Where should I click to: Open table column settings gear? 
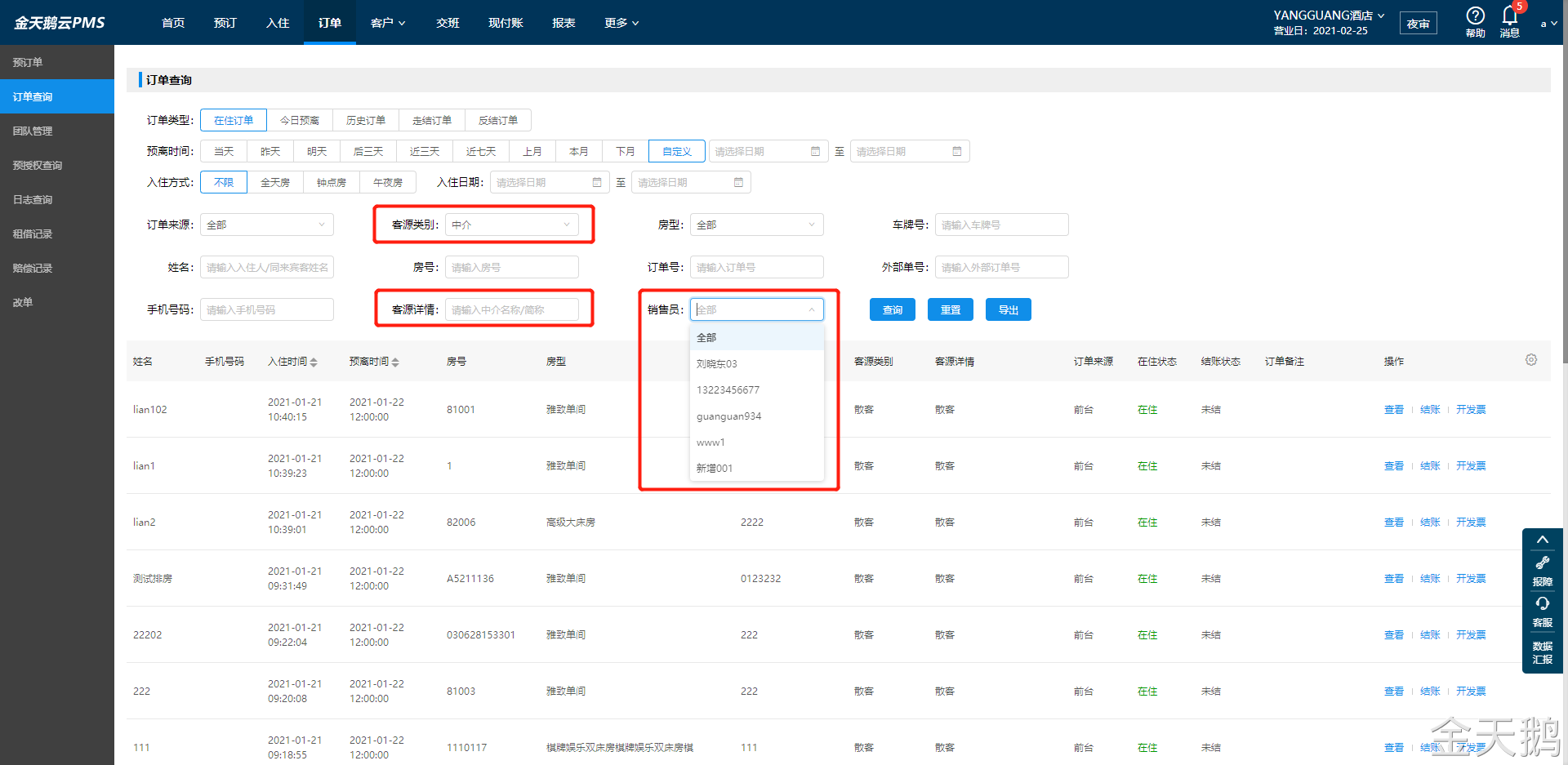tap(1531, 360)
